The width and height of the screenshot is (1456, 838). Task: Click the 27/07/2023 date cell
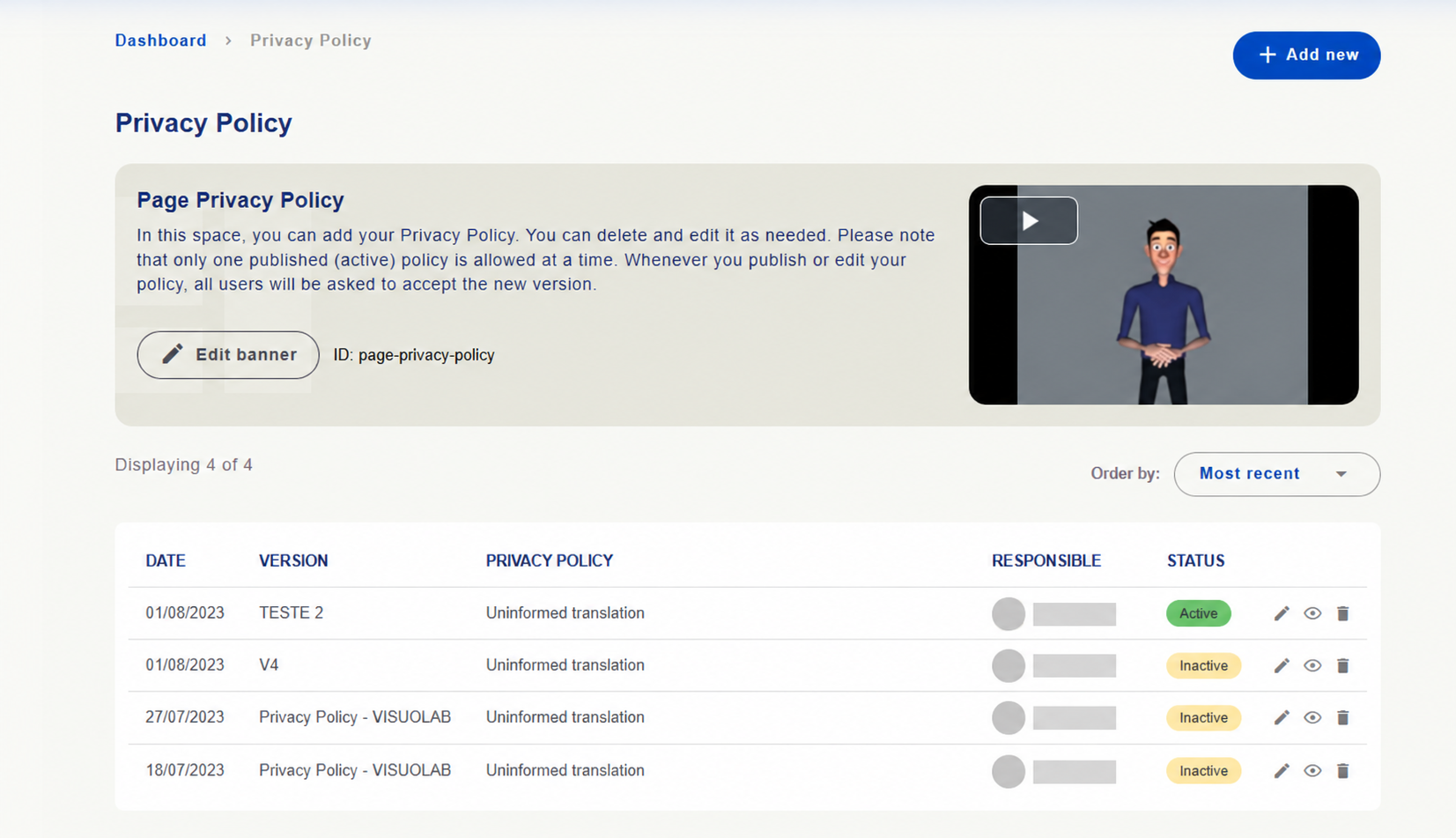click(185, 717)
